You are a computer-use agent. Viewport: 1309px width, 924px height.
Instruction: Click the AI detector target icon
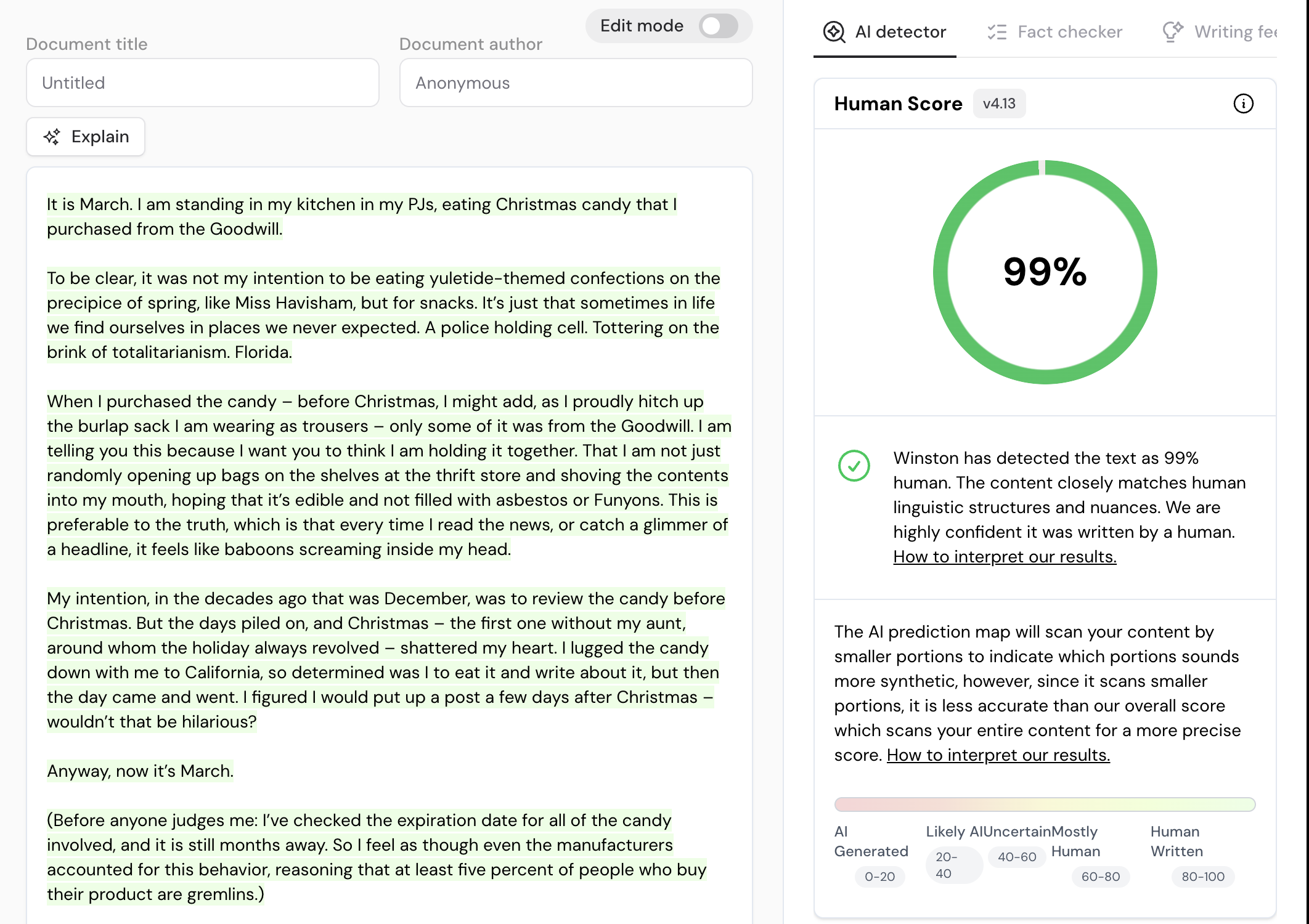point(834,32)
